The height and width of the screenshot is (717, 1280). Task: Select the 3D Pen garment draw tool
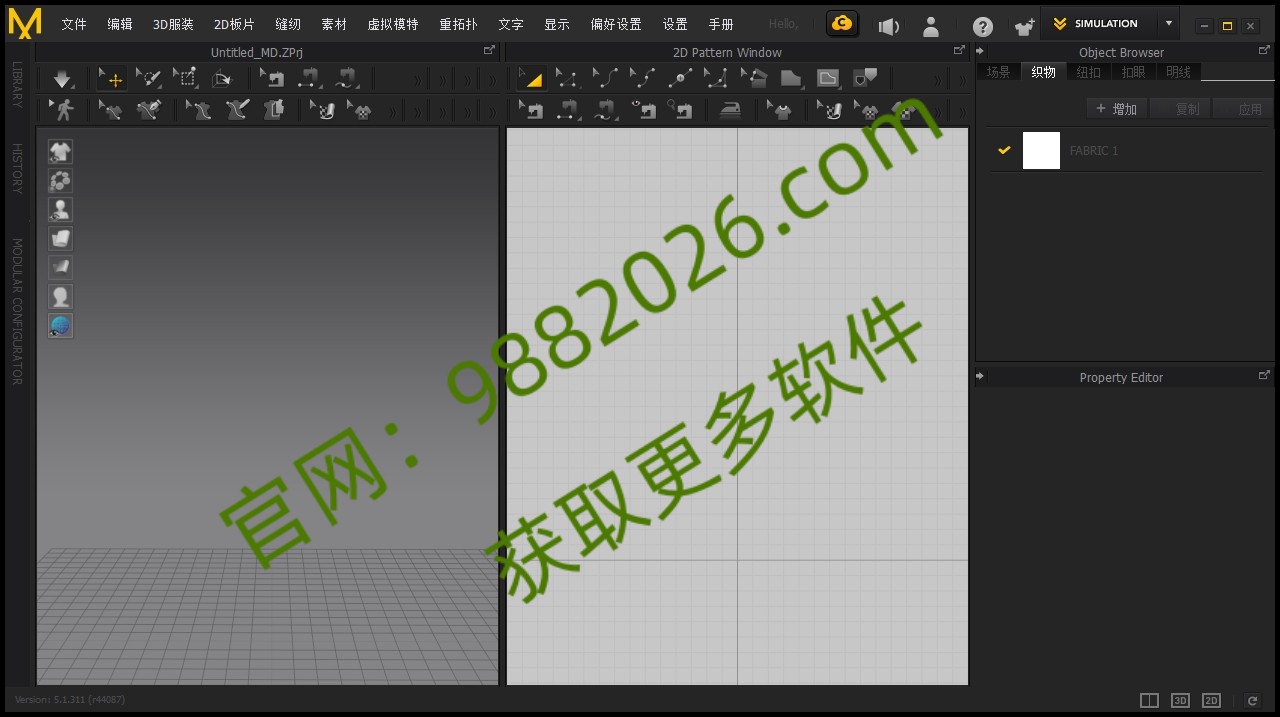click(x=148, y=110)
